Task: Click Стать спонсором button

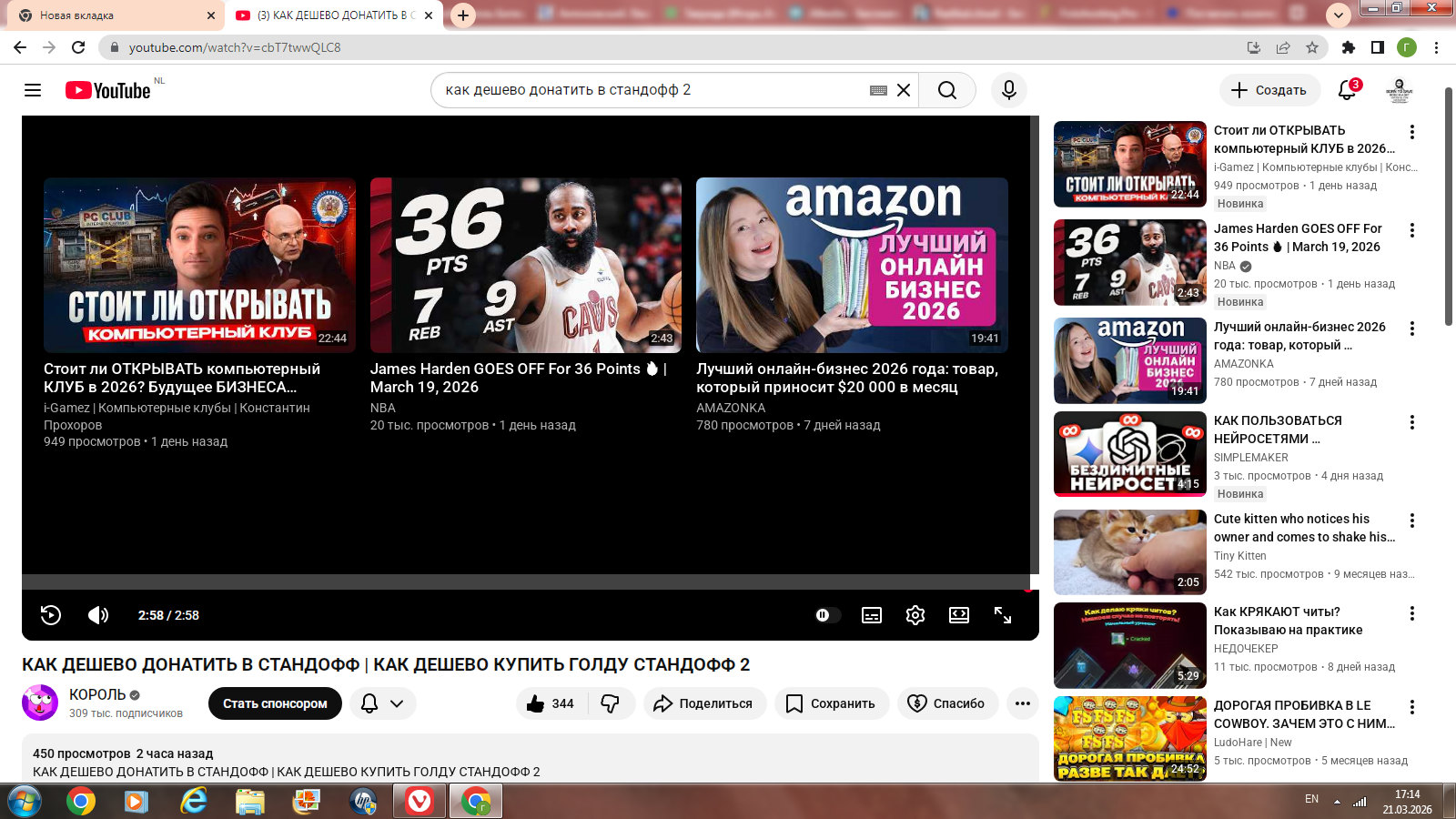Action: (275, 703)
